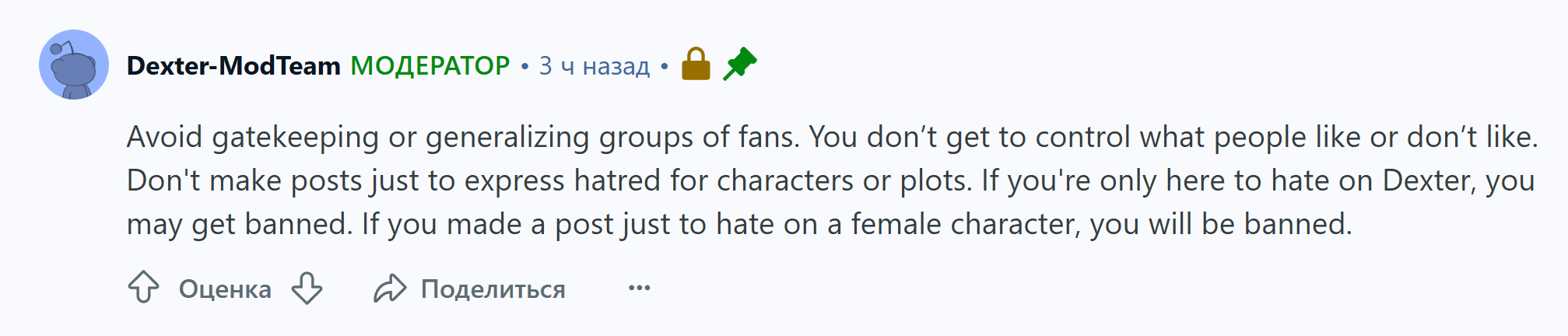
Task: Open the three-dot more options menu
Action: (639, 289)
